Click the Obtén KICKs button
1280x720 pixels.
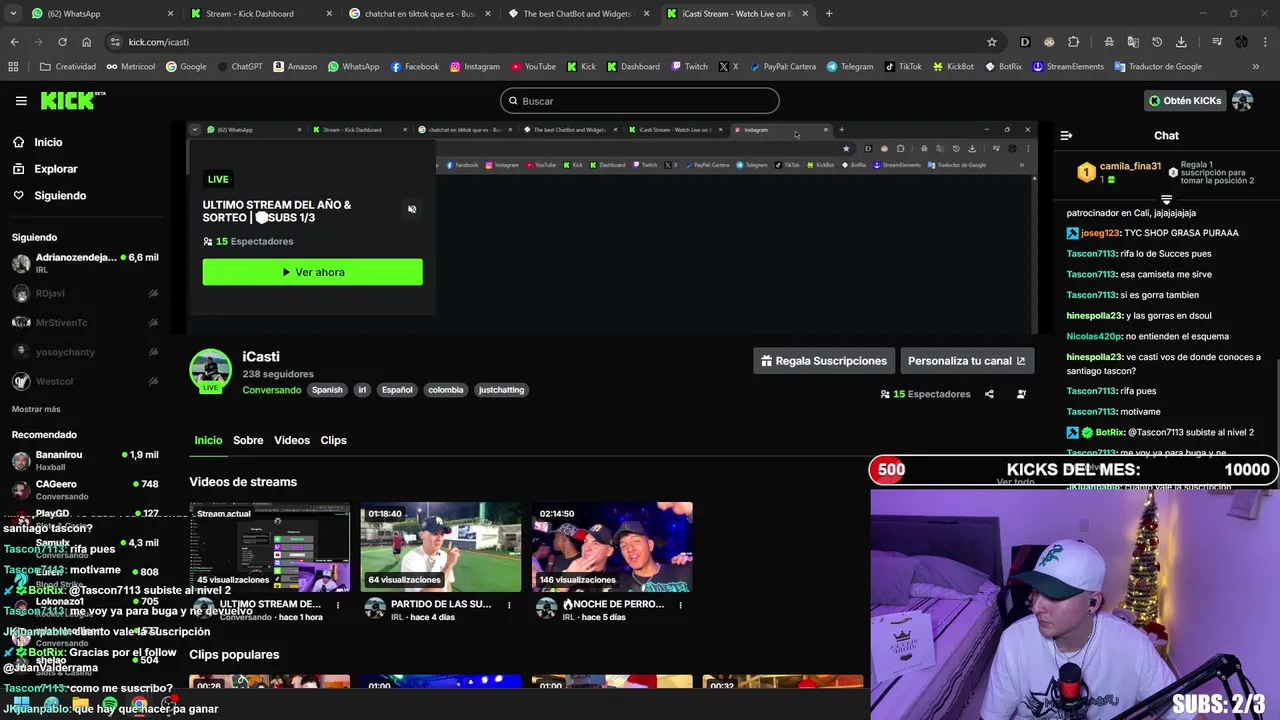click(1185, 101)
